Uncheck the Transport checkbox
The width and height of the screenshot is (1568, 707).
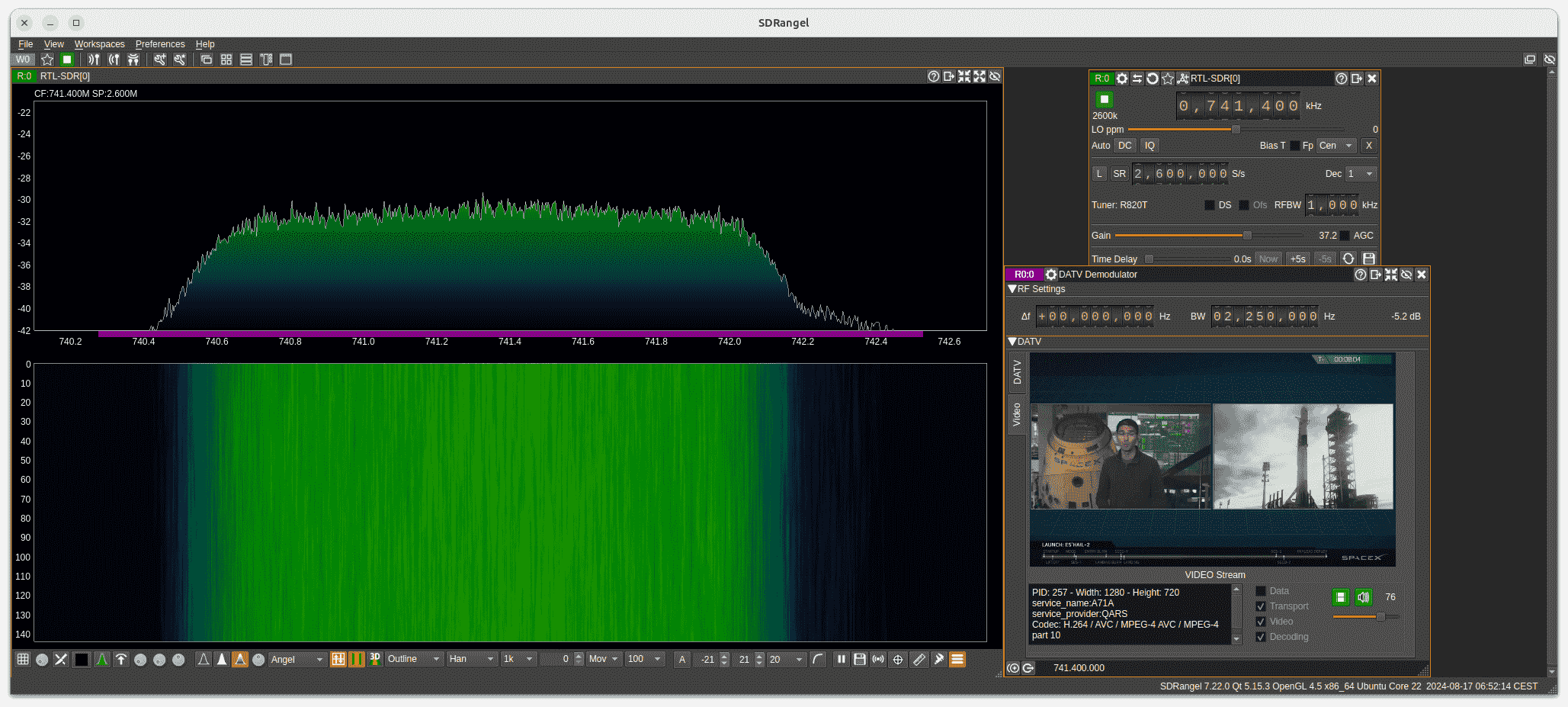pyautogui.click(x=1261, y=606)
